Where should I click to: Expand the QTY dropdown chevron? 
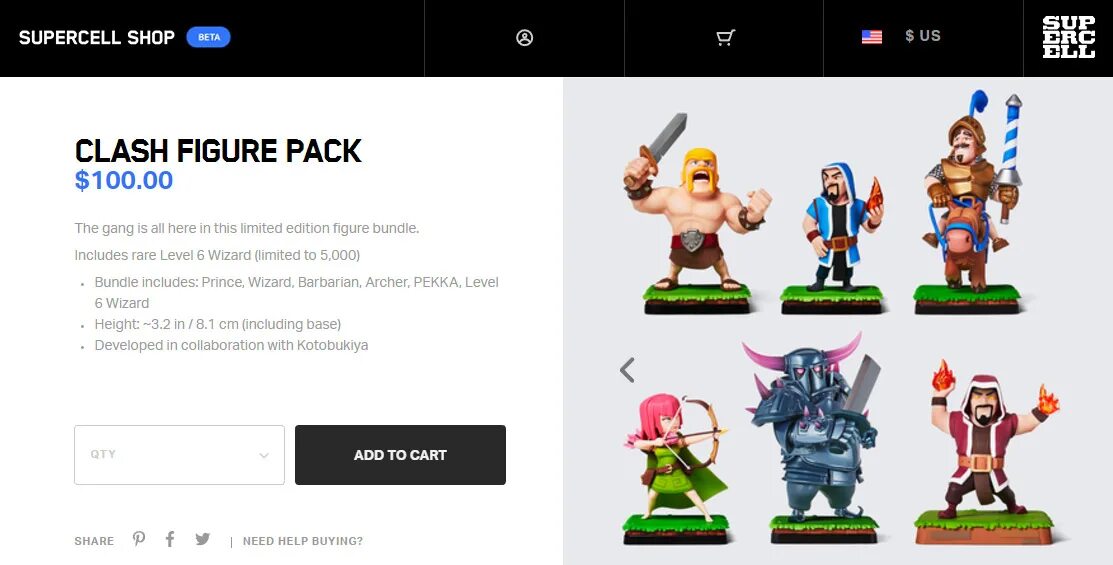pyautogui.click(x=264, y=456)
